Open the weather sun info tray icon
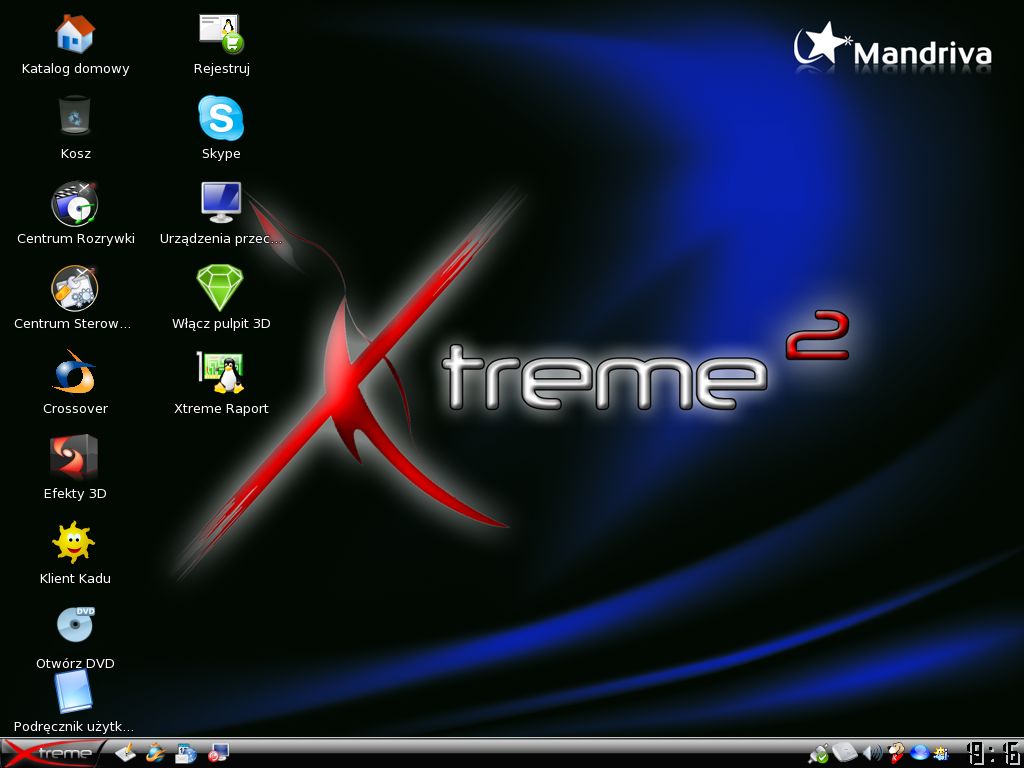This screenshot has height=768, width=1024. point(941,754)
